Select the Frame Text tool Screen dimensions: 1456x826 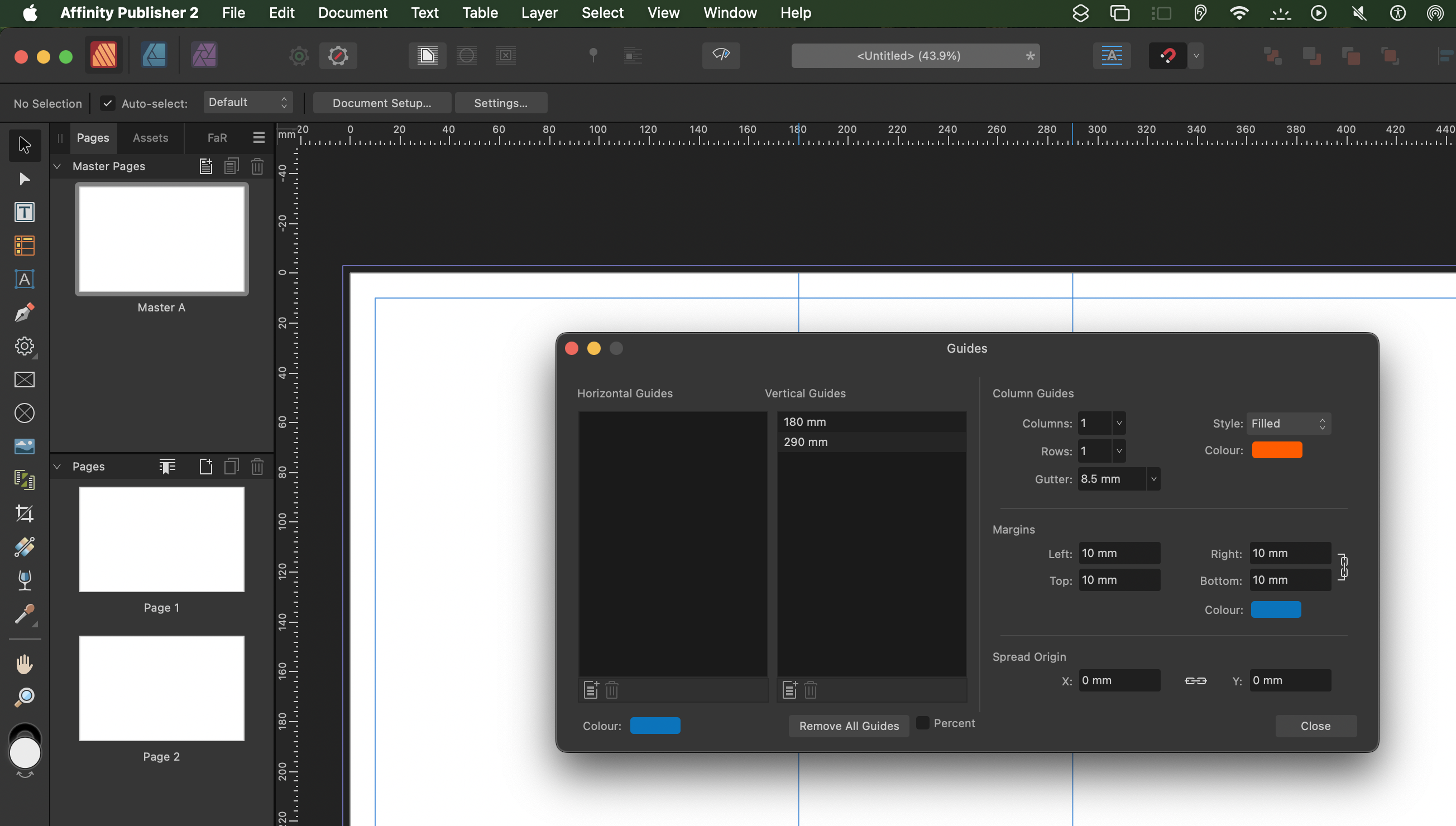pyautogui.click(x=25, y=212)
